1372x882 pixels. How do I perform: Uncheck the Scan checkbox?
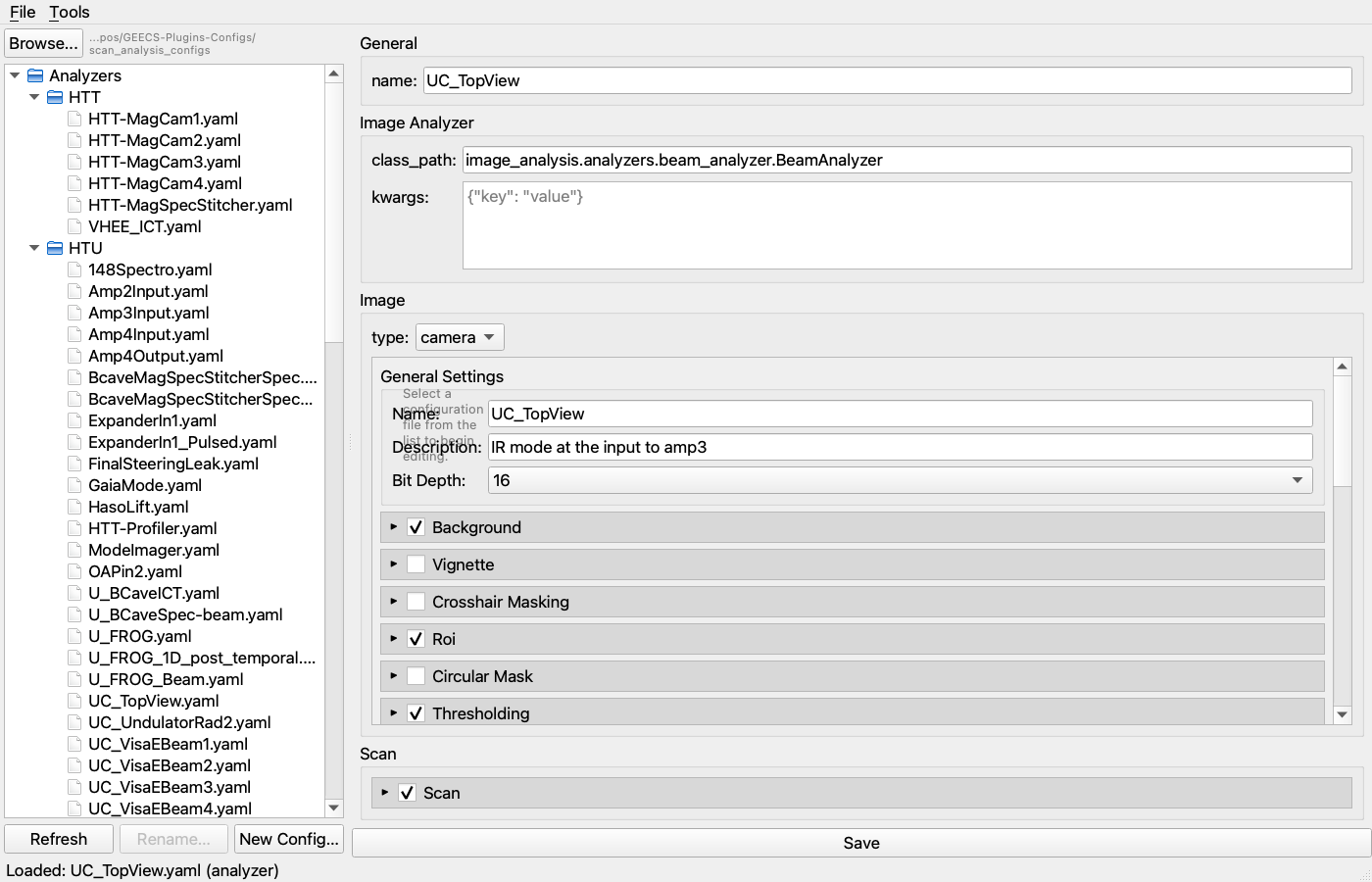point(407,793)
